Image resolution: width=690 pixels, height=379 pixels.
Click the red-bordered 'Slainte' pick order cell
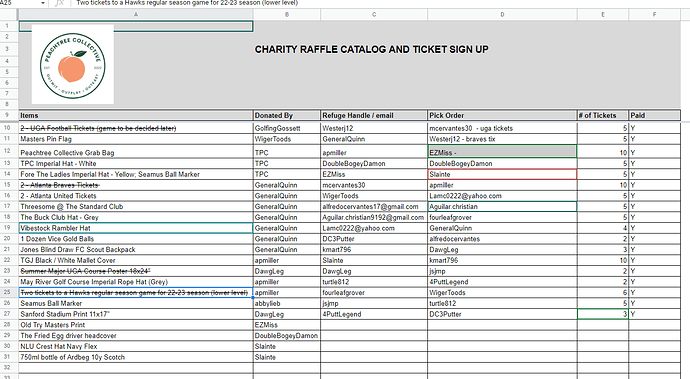[x=502, y=174]
